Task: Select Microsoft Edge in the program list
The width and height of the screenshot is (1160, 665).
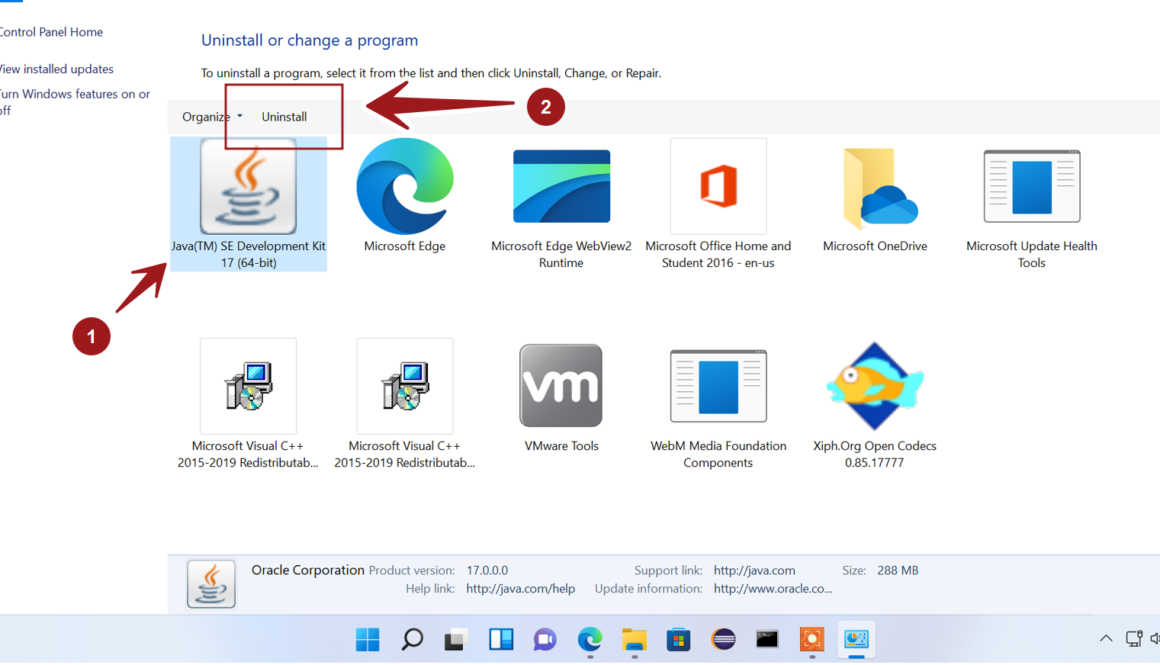Action: [x=404, y=195]
